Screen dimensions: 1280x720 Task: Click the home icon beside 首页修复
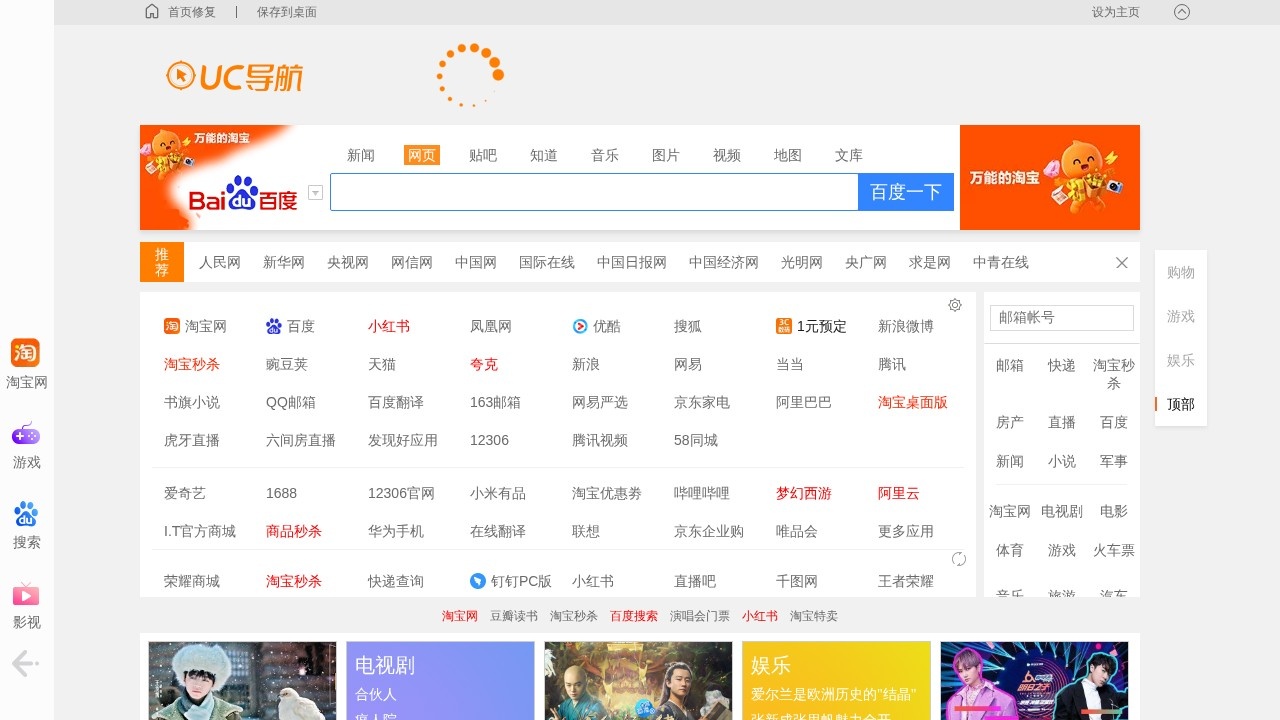[x=152, y=12]
